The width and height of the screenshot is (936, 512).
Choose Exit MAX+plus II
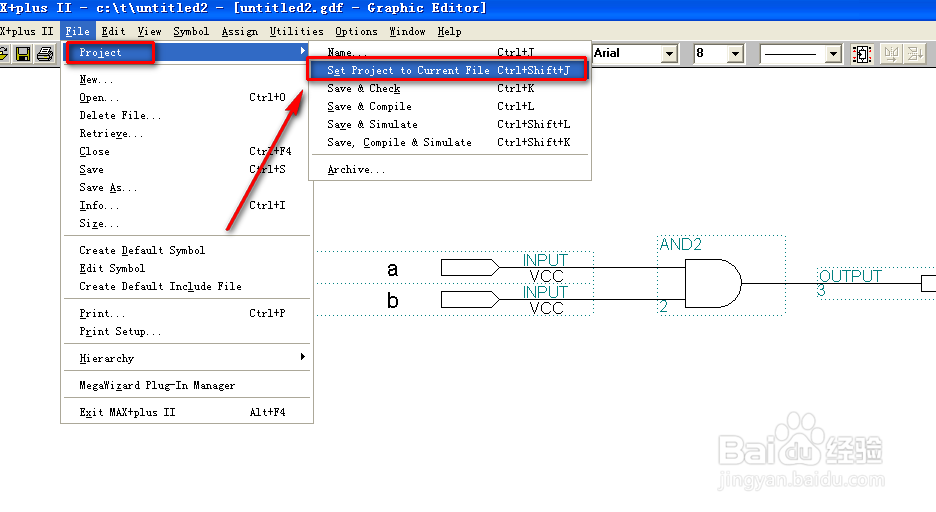187,412
